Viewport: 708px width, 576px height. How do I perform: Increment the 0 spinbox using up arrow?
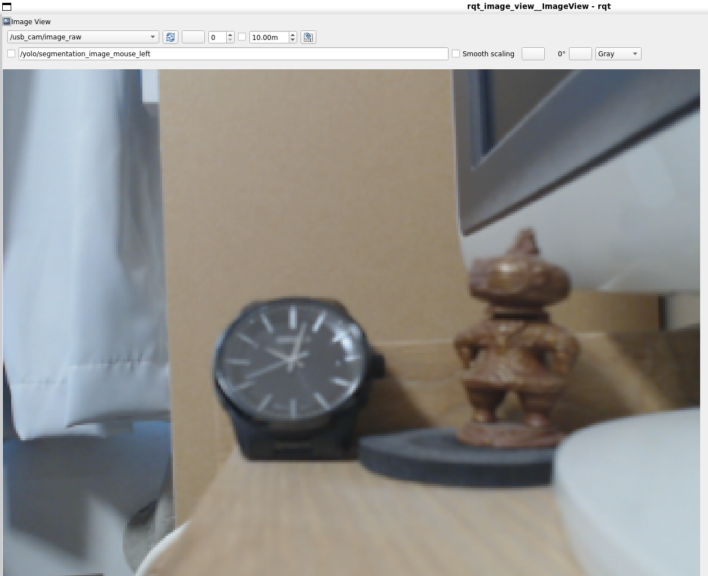230,34
